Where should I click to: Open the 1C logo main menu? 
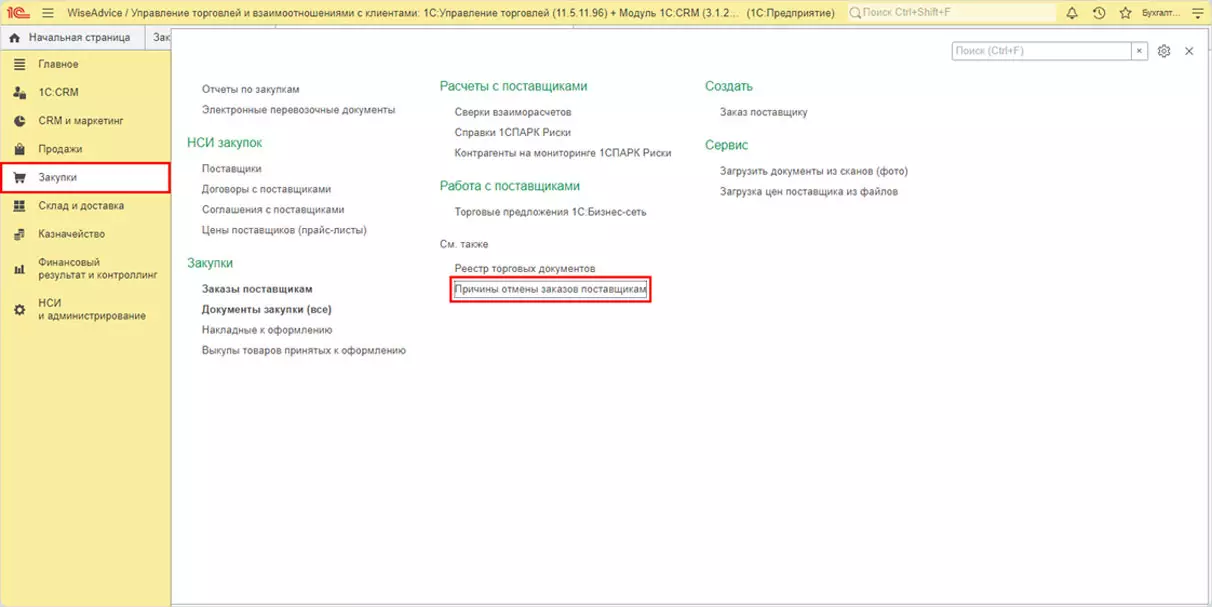click(16, 13)
